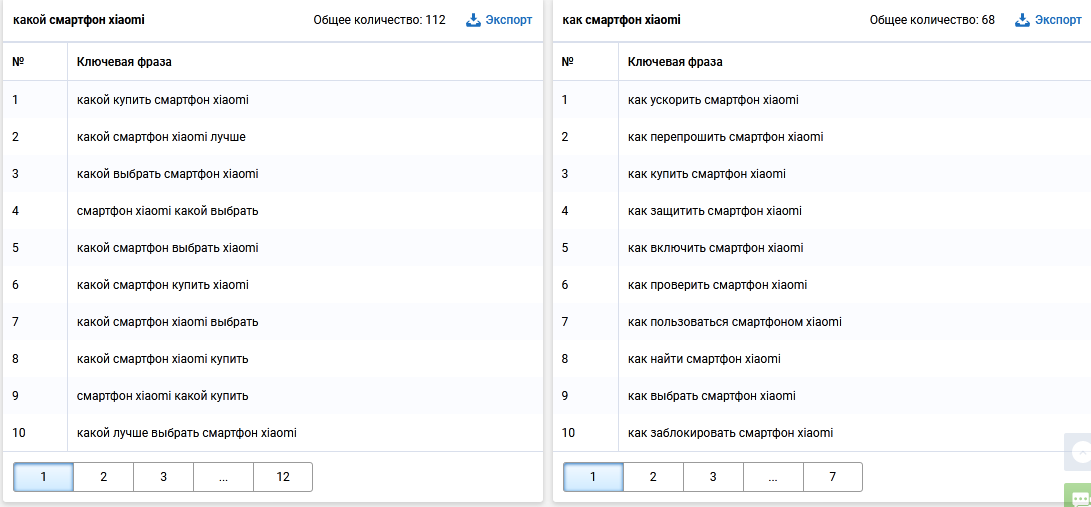Click the export download icon in the right panel
Screen dimensions: 1091x507
coord(1023,19)
